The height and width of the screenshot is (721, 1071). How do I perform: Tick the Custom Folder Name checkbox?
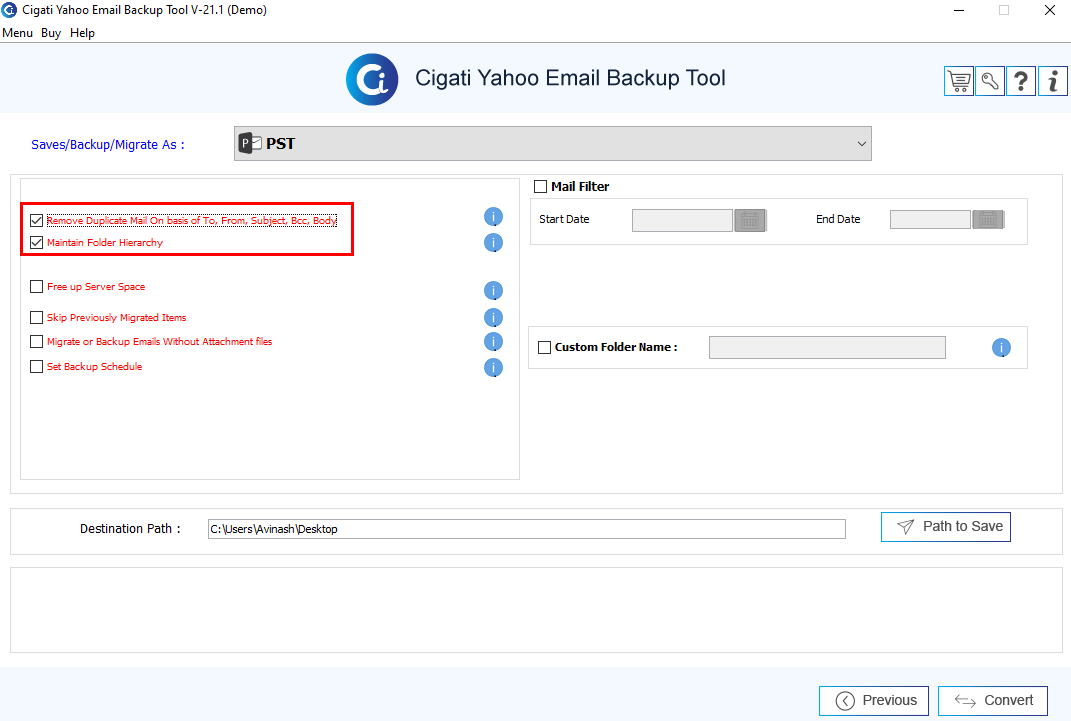(x=544, y=348)
